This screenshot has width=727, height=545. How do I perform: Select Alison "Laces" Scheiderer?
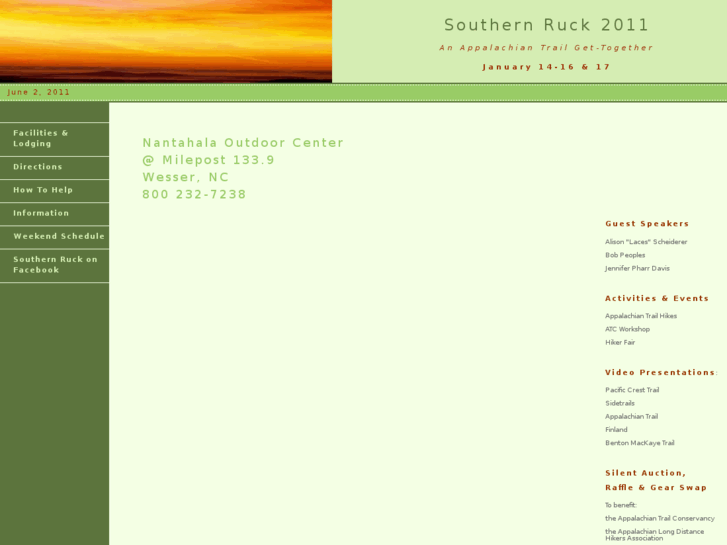pos(646,242)
